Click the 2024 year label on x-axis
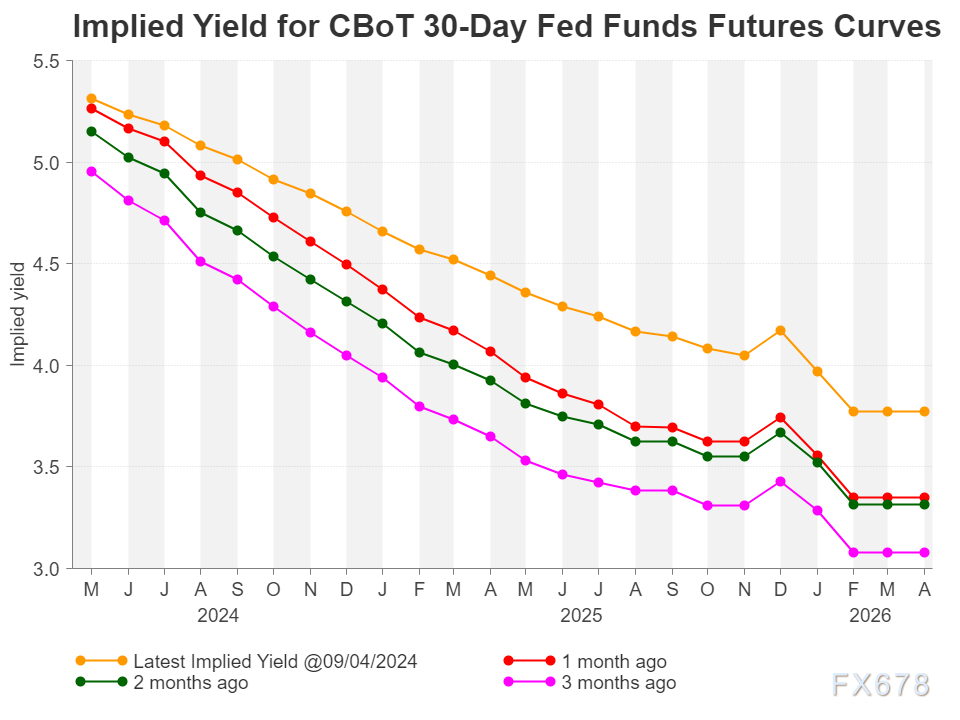The height and width of the screenshot is (720, 960). click(218, 615)
